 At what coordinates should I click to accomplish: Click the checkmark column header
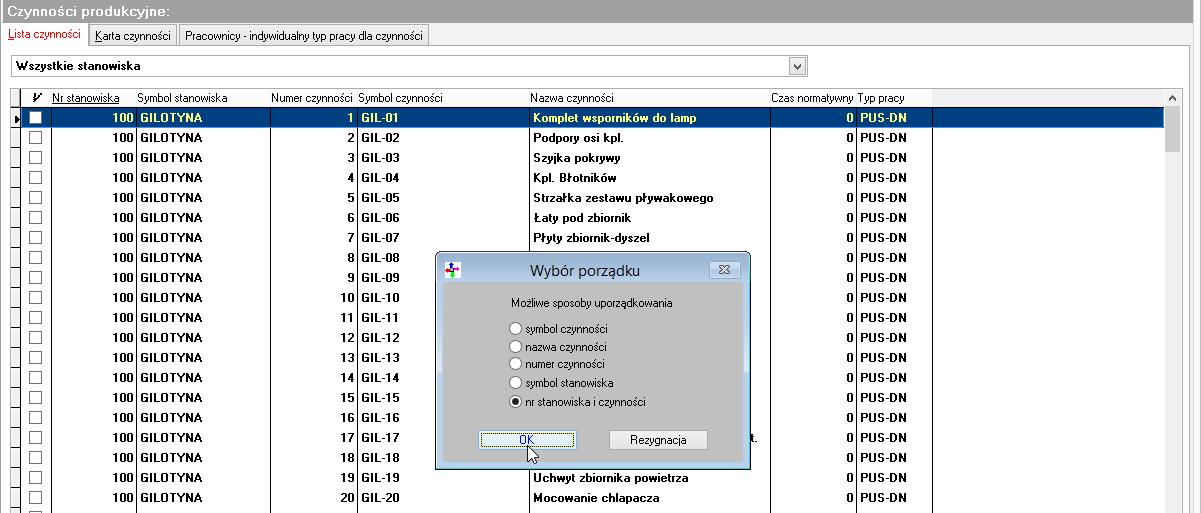point(36,98)
